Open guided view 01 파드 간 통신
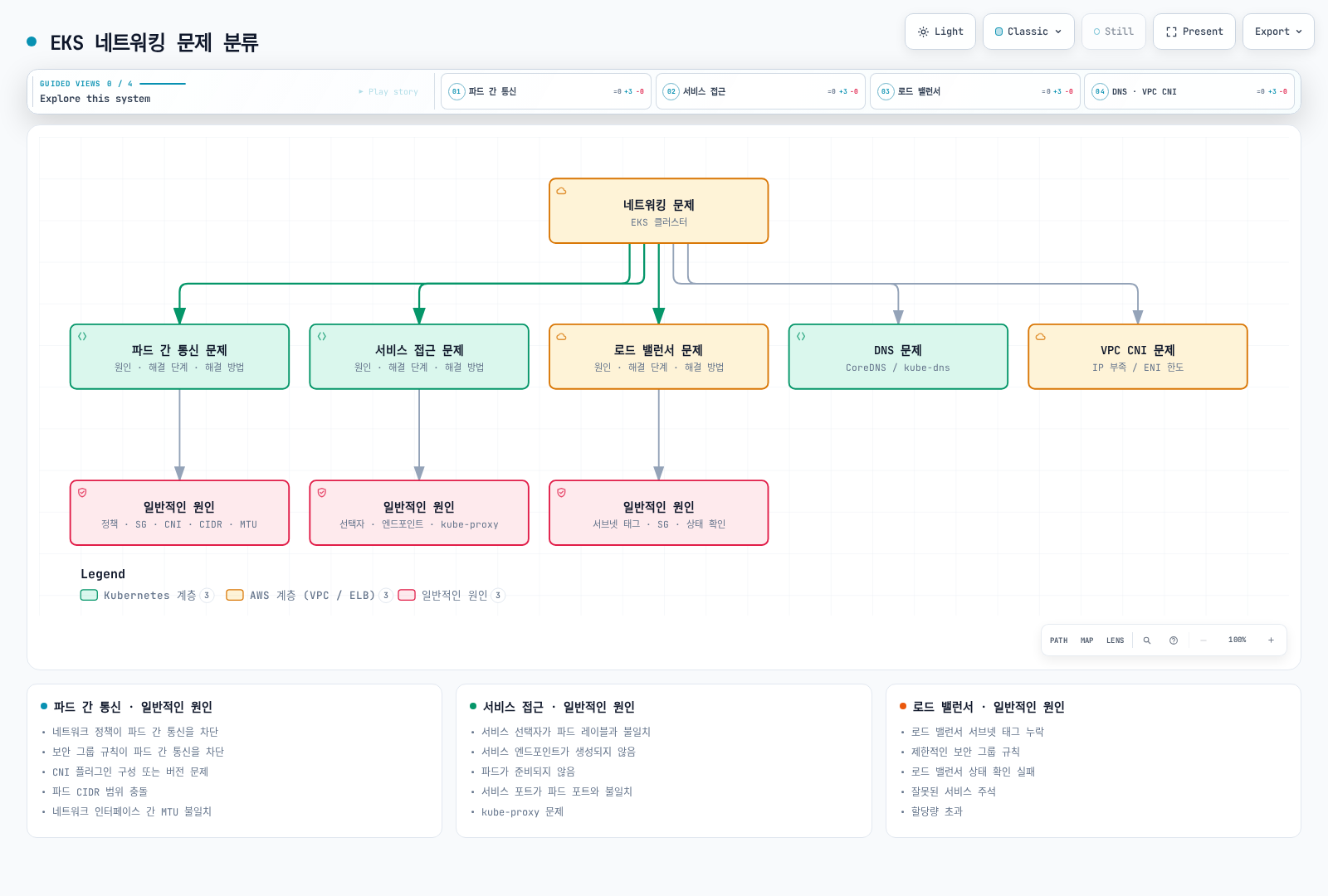Screen dimensions: 1328x896 (546, 91)
